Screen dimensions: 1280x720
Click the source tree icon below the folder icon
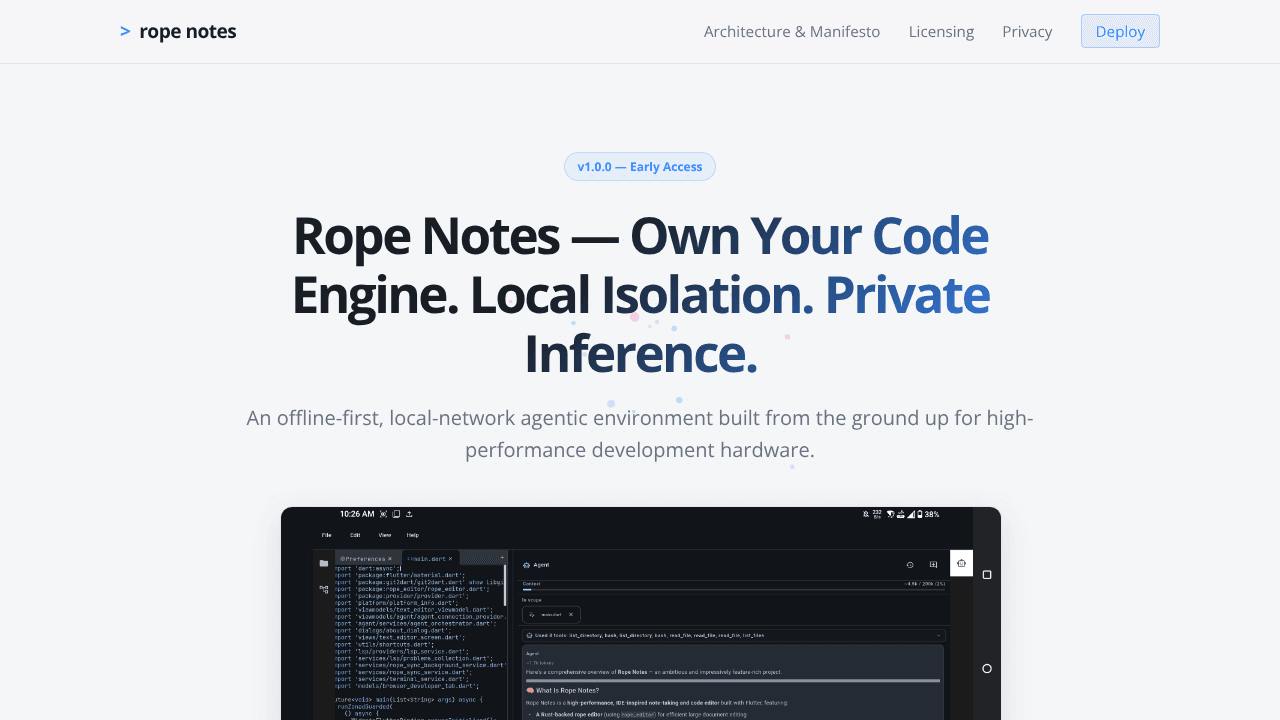(323, 589)
